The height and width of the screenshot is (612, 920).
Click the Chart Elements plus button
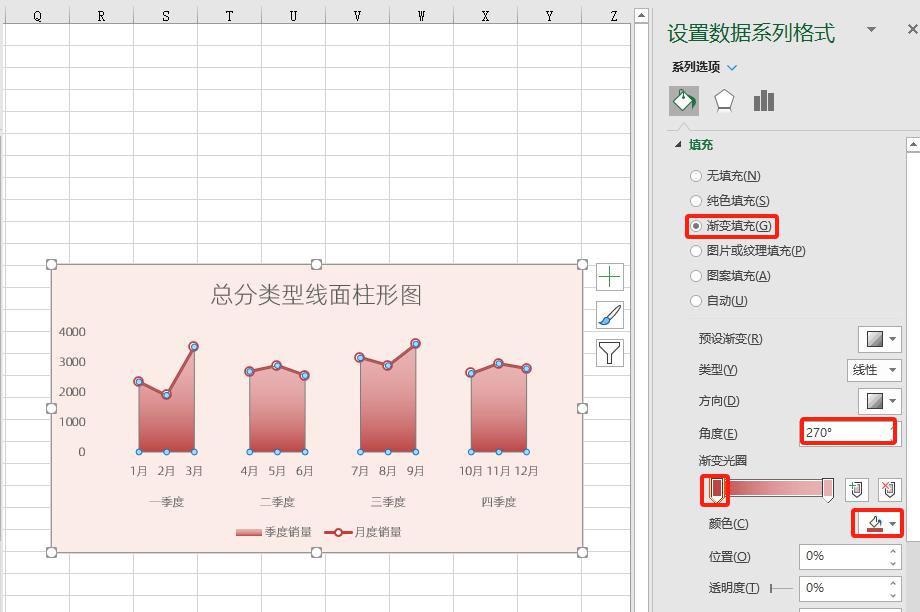[x=610, y=277]
